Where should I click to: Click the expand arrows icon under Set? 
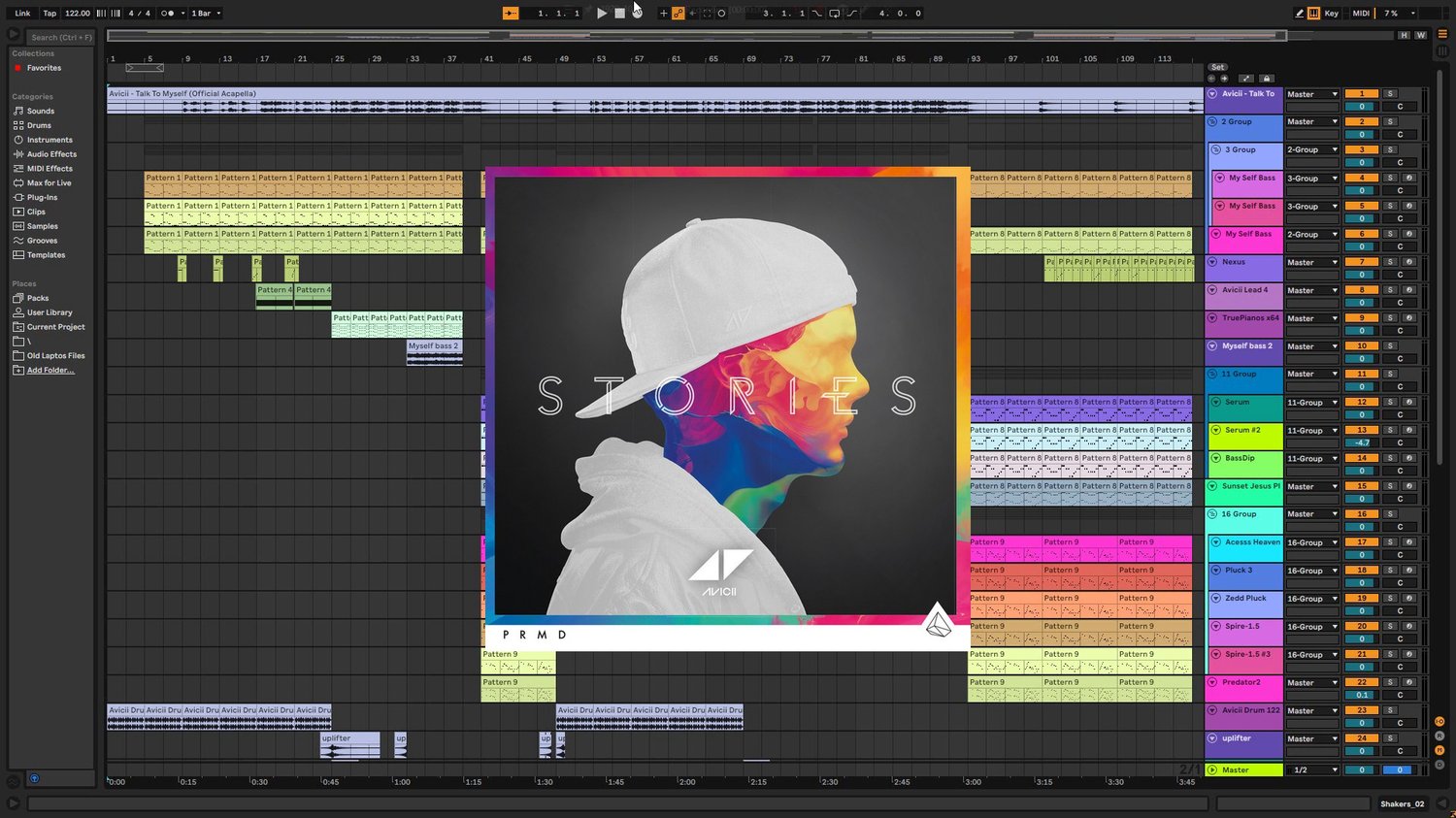(1245, 79)
